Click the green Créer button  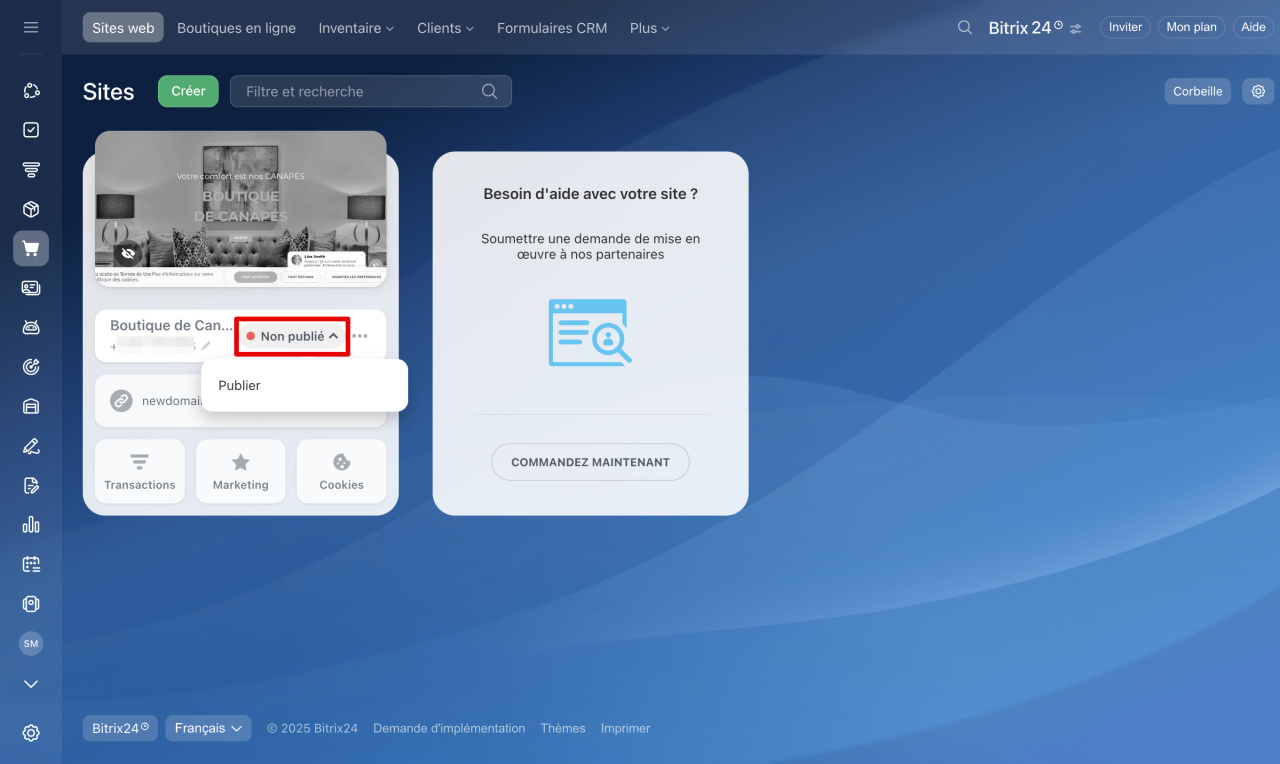[x=188, y=91]
